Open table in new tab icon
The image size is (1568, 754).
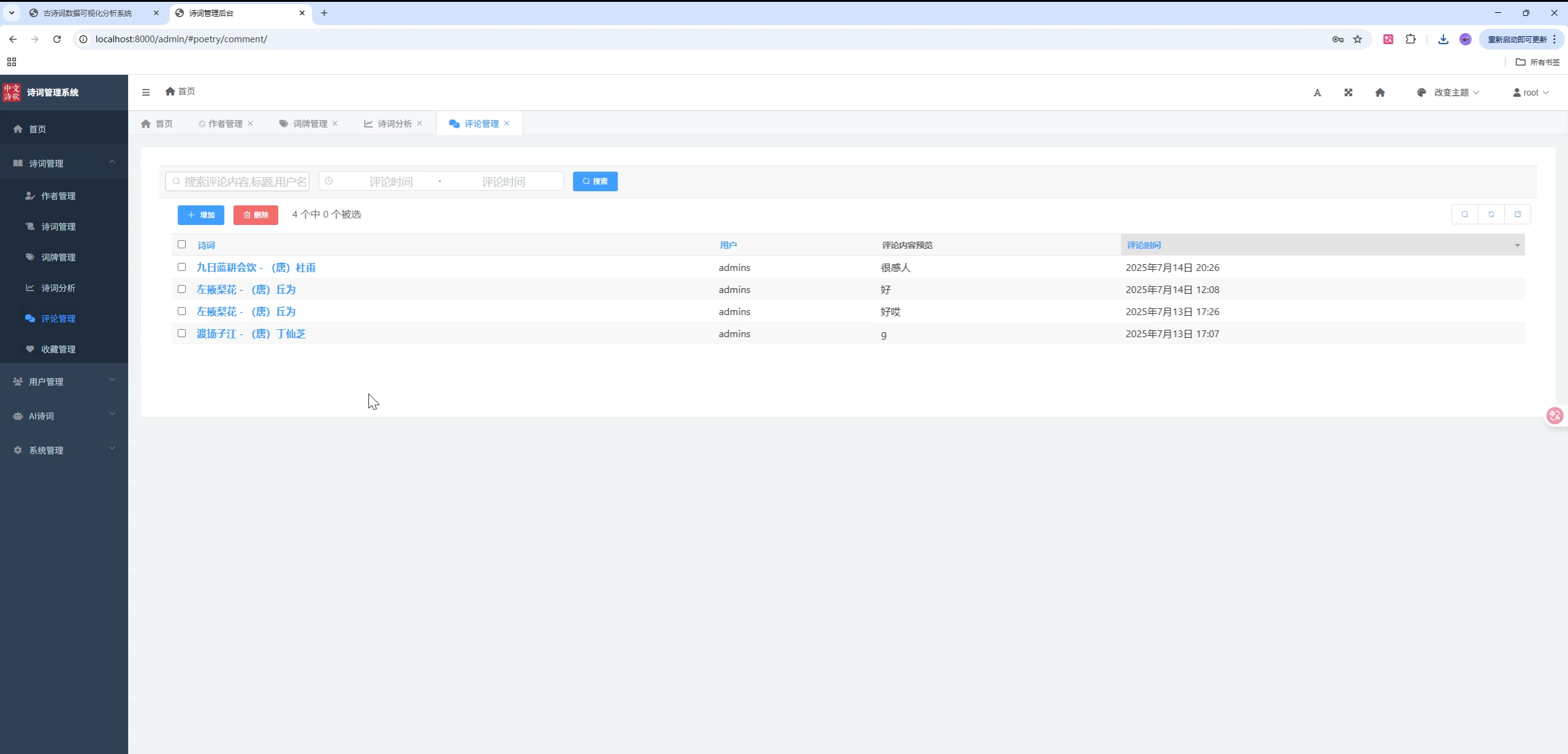click(x=1518, y=215)
